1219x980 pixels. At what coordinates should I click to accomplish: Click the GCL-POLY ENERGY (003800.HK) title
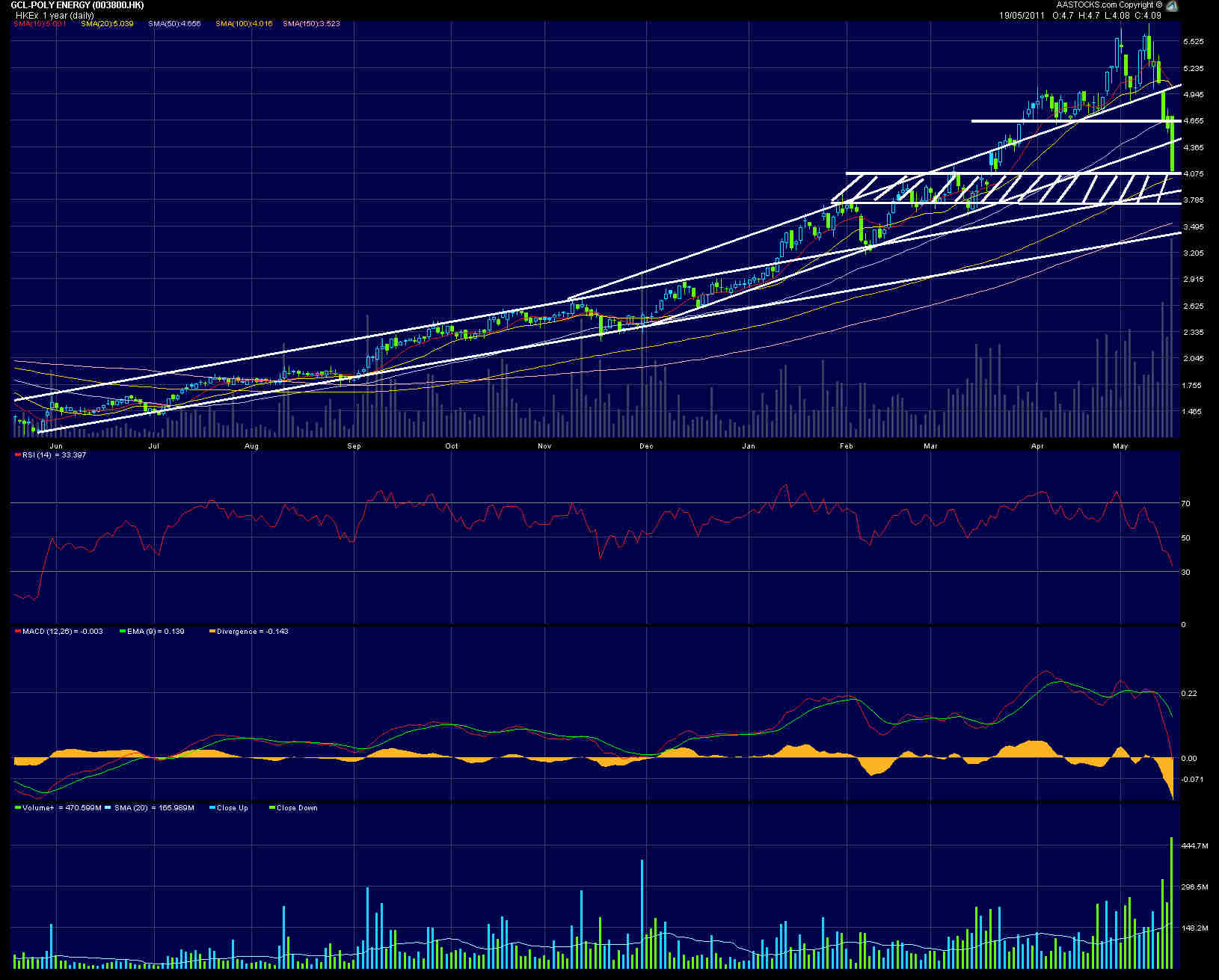(77, 5)
